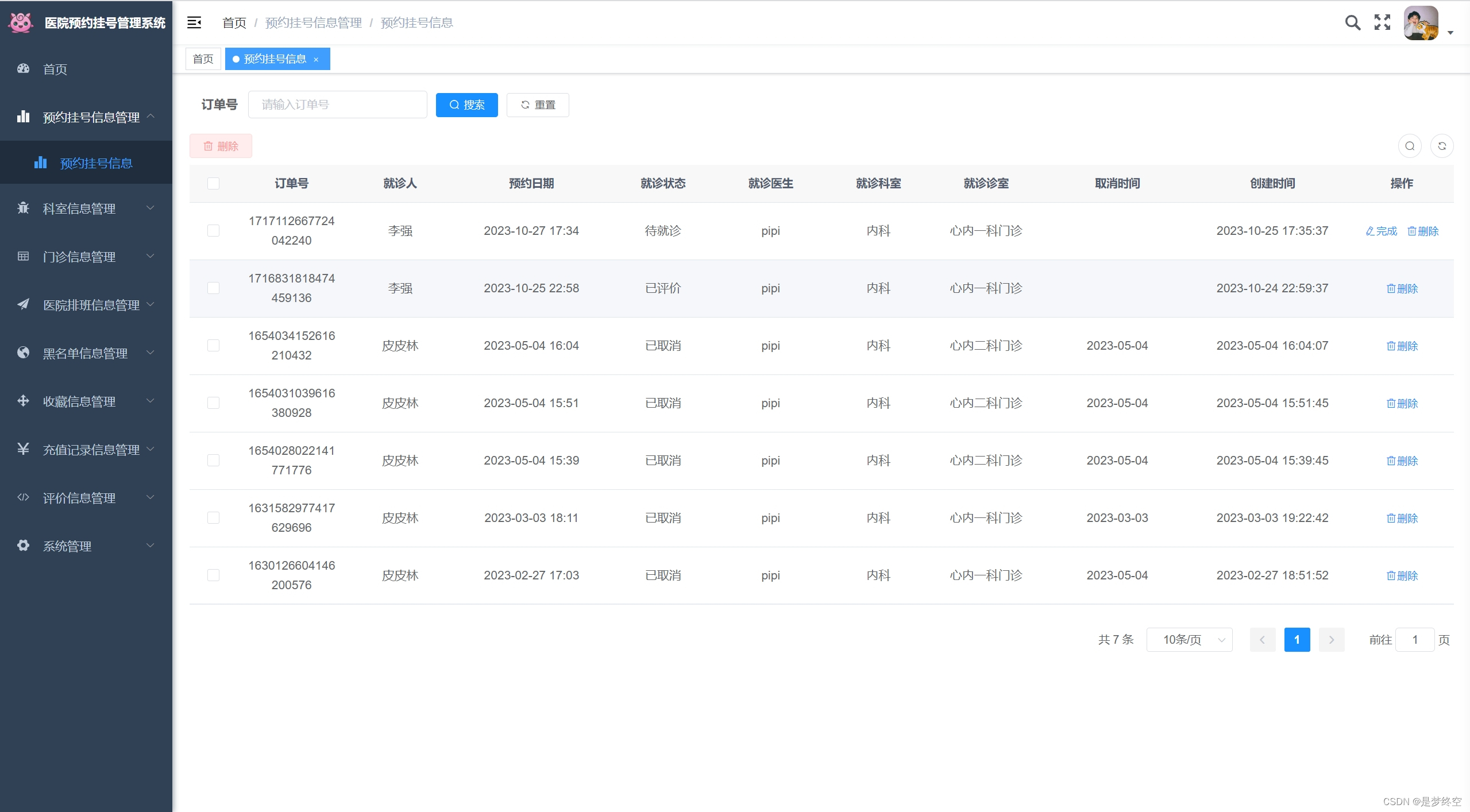This screenshot has width=1470, height=812.
Task: Expand the 收藏信息管理 sidebar menu
Action: [86, 401]
